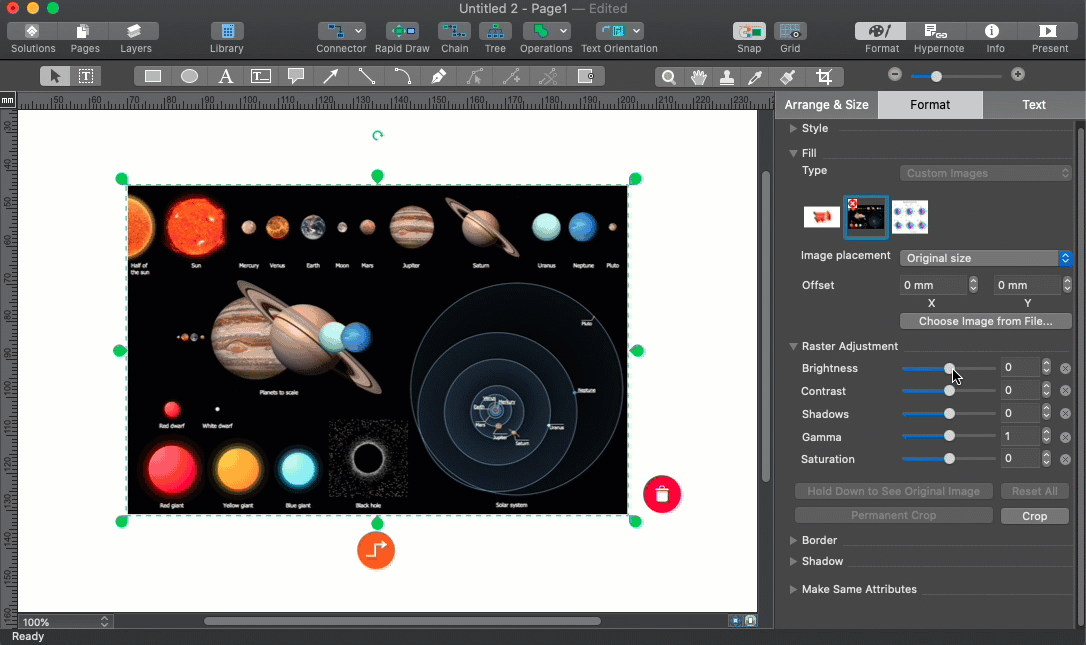Expand the Shadow section
Screen dimensions: 1086x645
(793, 561)
